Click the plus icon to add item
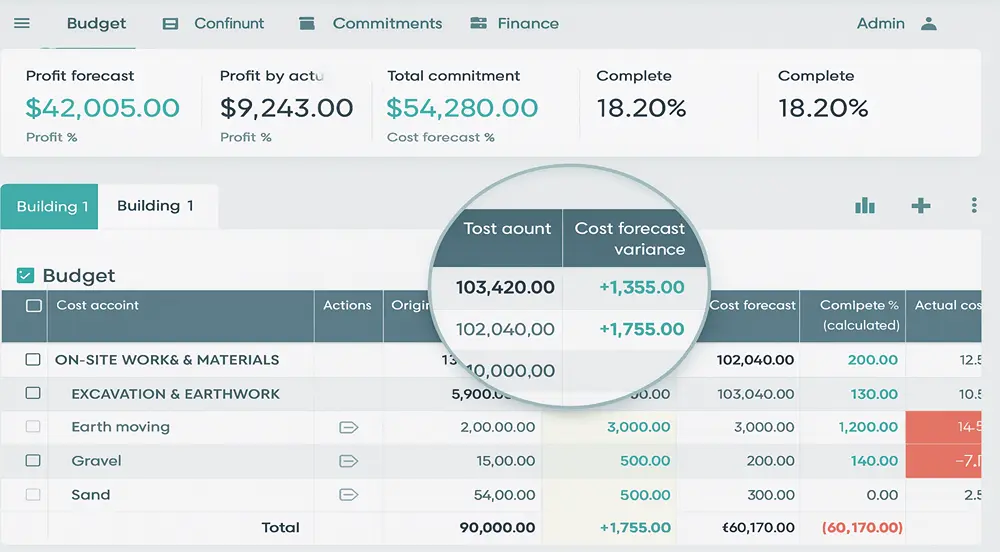This screenshot has height=552, width=1000. point(921,206)
